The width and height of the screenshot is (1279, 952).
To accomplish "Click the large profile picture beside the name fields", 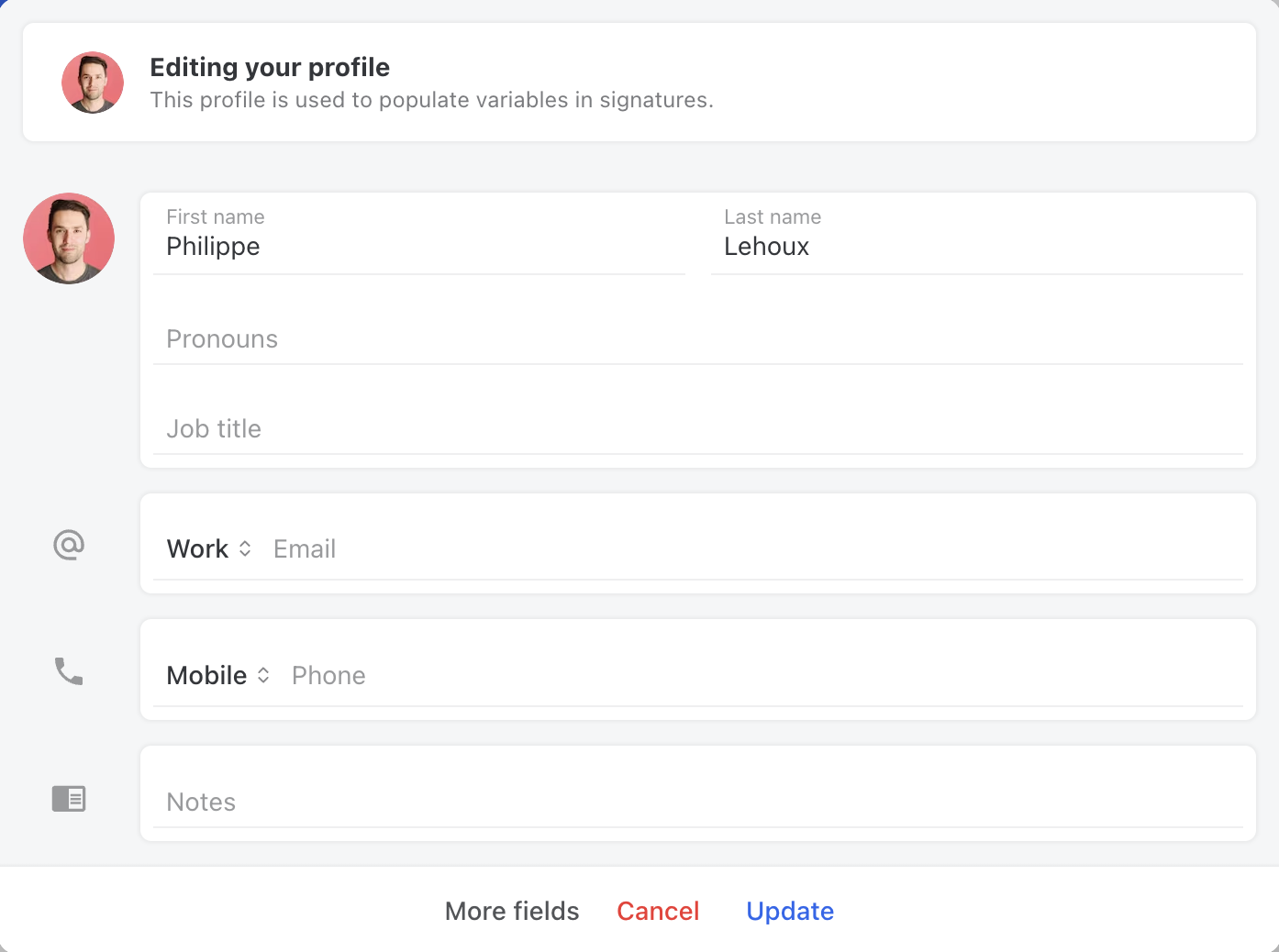I will point(69,238).
